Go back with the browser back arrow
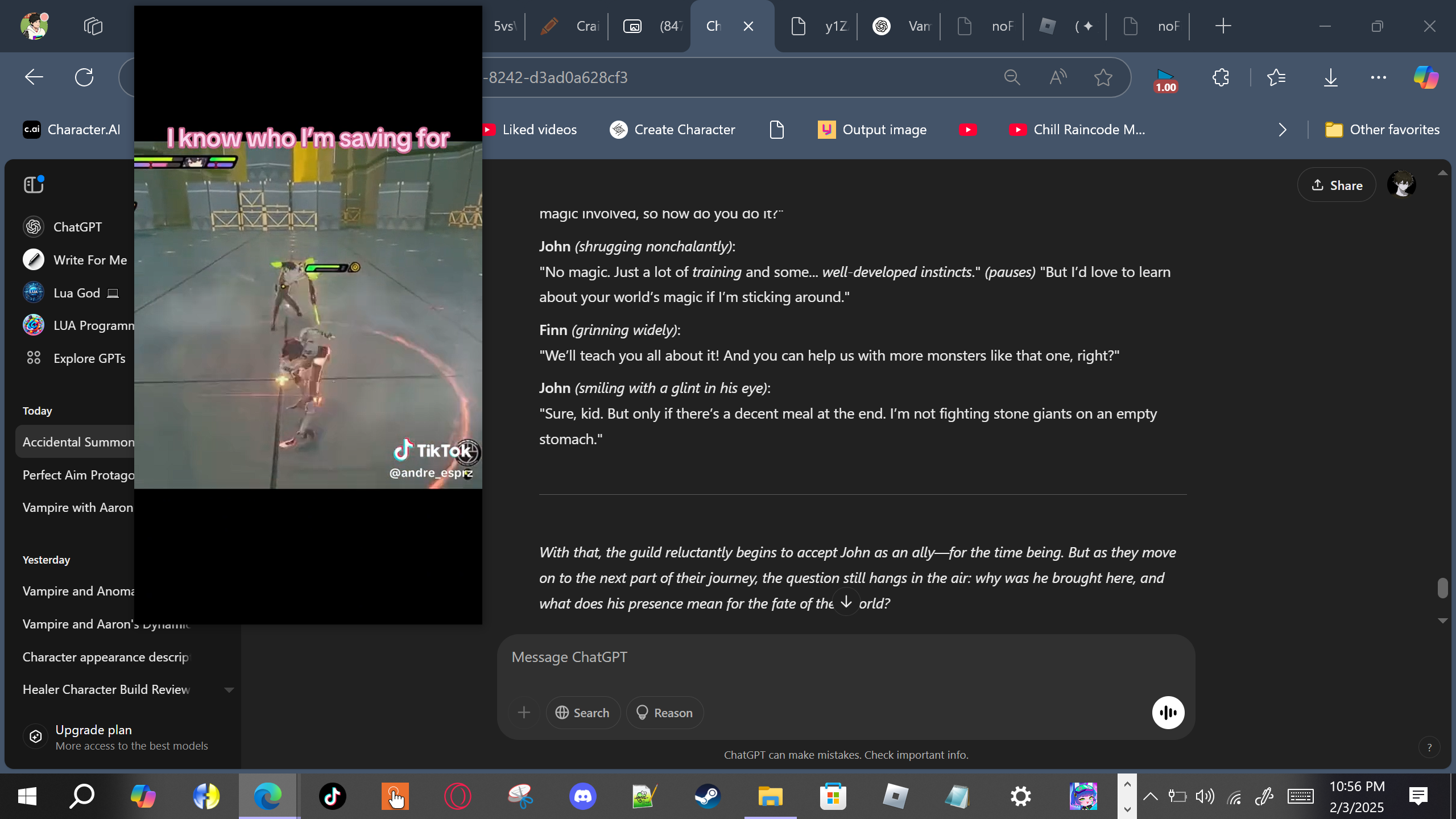1456x819 pixels. coord(34,77)
